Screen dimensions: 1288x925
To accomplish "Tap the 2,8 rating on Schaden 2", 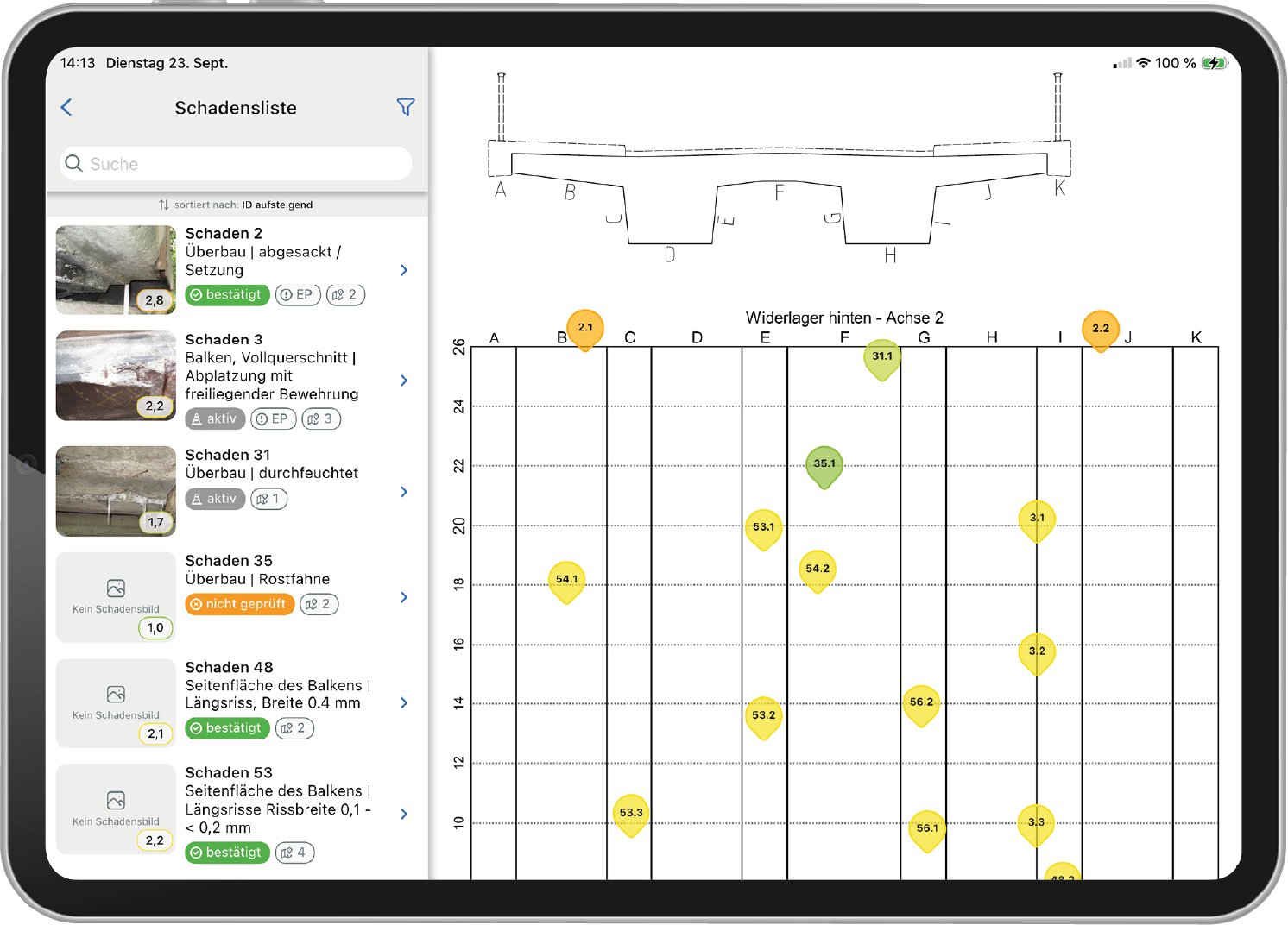I will tap(155, 300).
